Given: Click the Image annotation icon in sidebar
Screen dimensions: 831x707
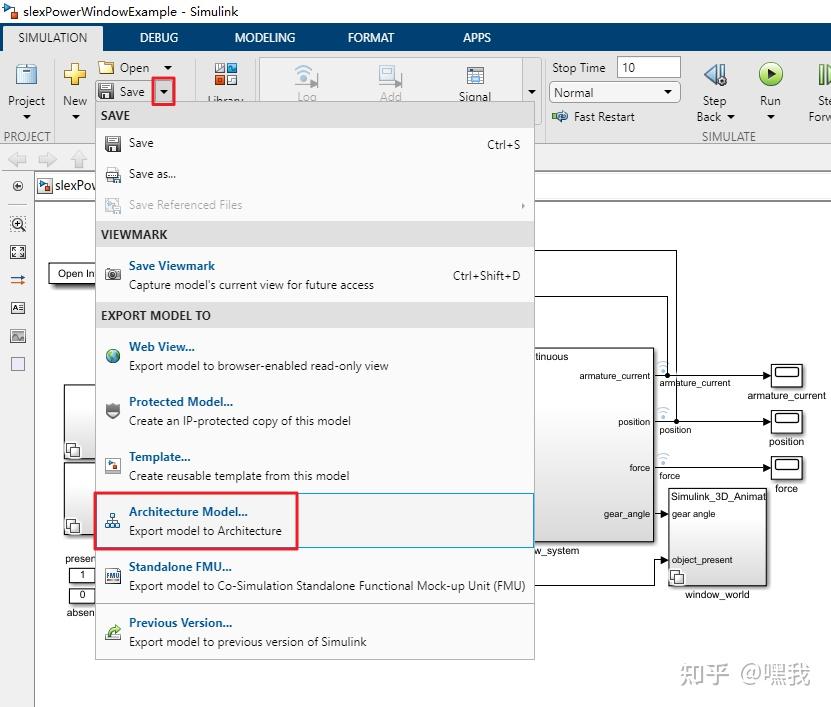Looking at the screenshot, I should pyautogui.click(x=17, y=336).
